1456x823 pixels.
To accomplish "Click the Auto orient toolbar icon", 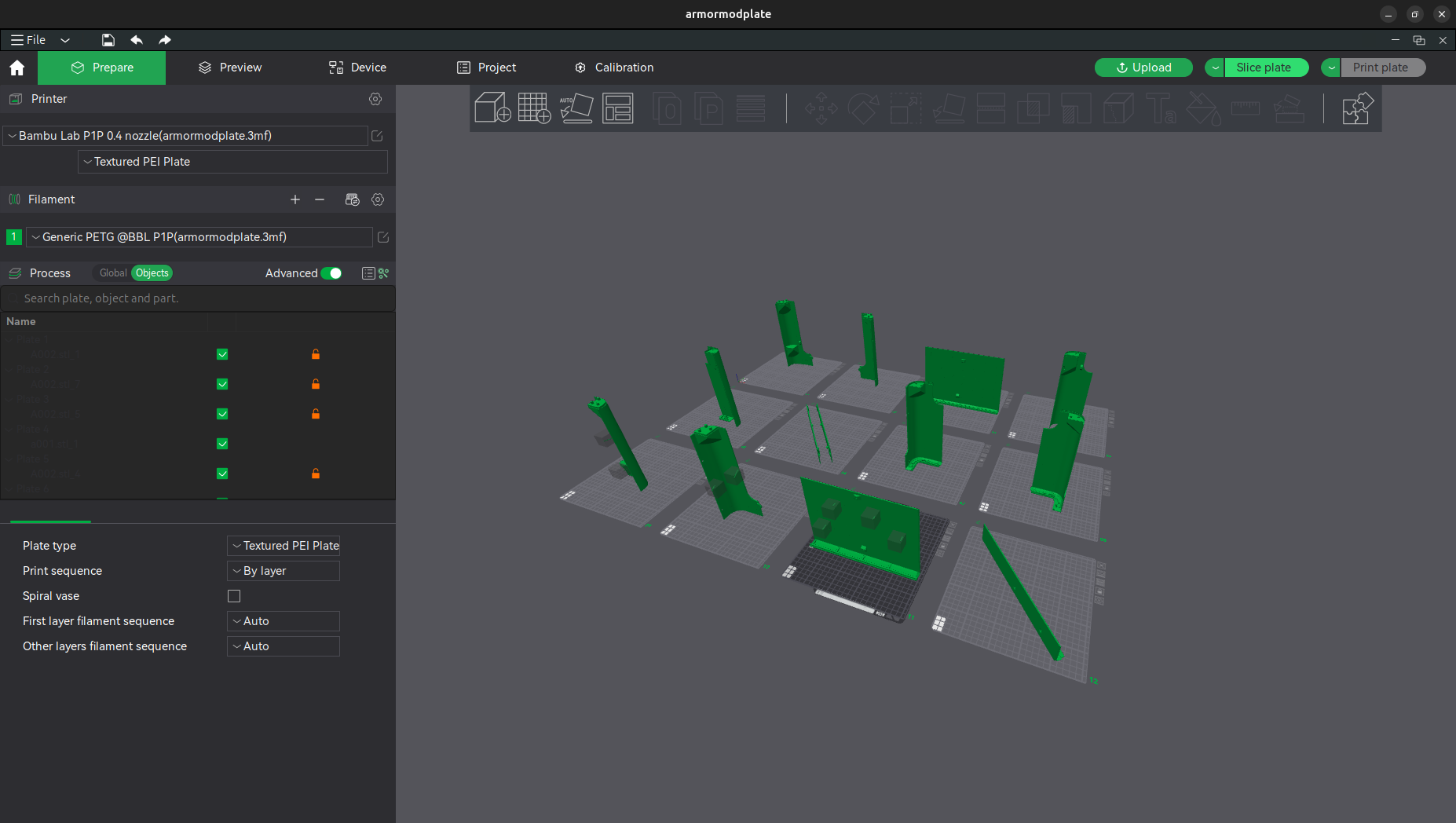I will click(576, 108).
